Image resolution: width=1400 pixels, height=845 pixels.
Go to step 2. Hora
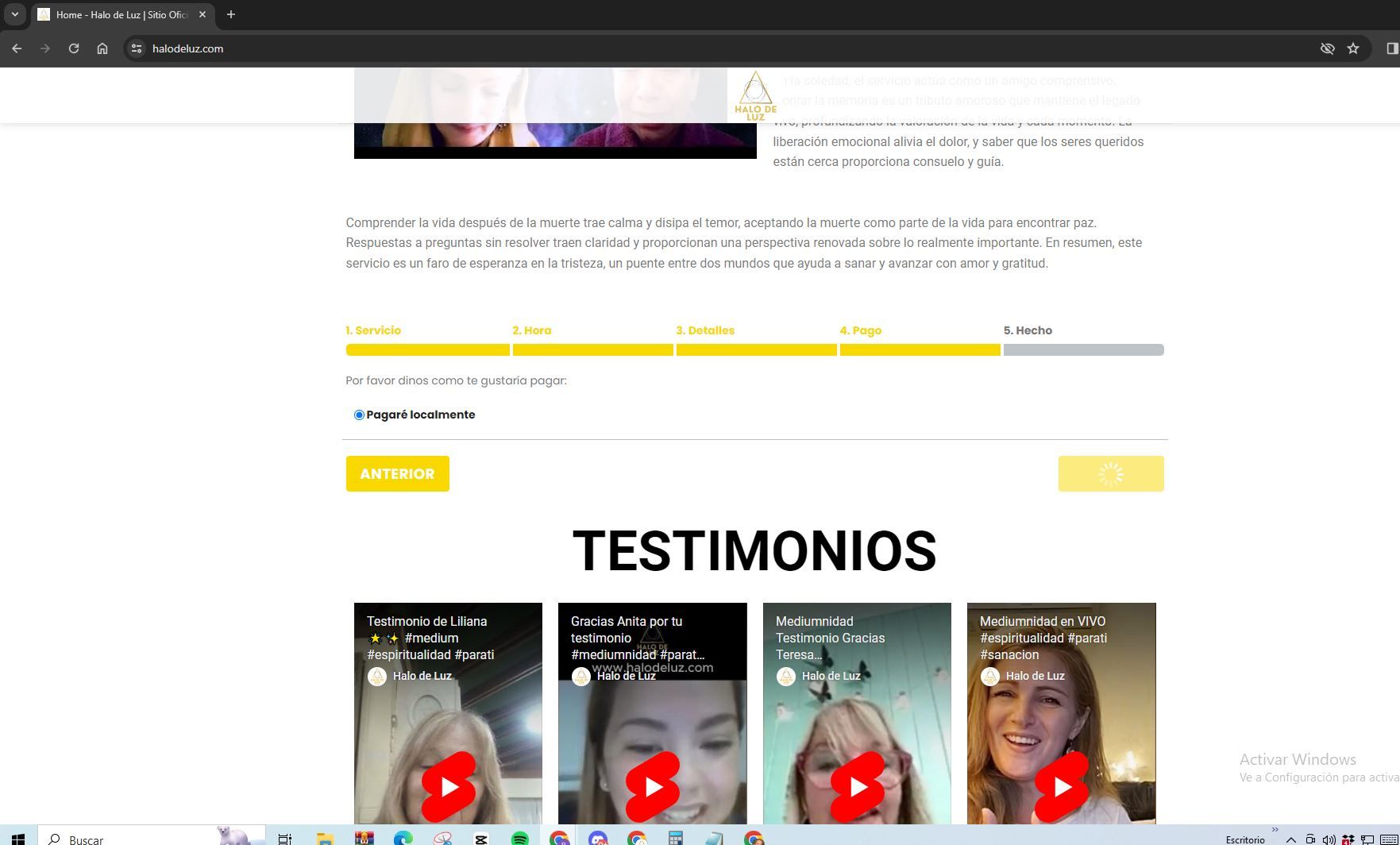tap(531, 330)
